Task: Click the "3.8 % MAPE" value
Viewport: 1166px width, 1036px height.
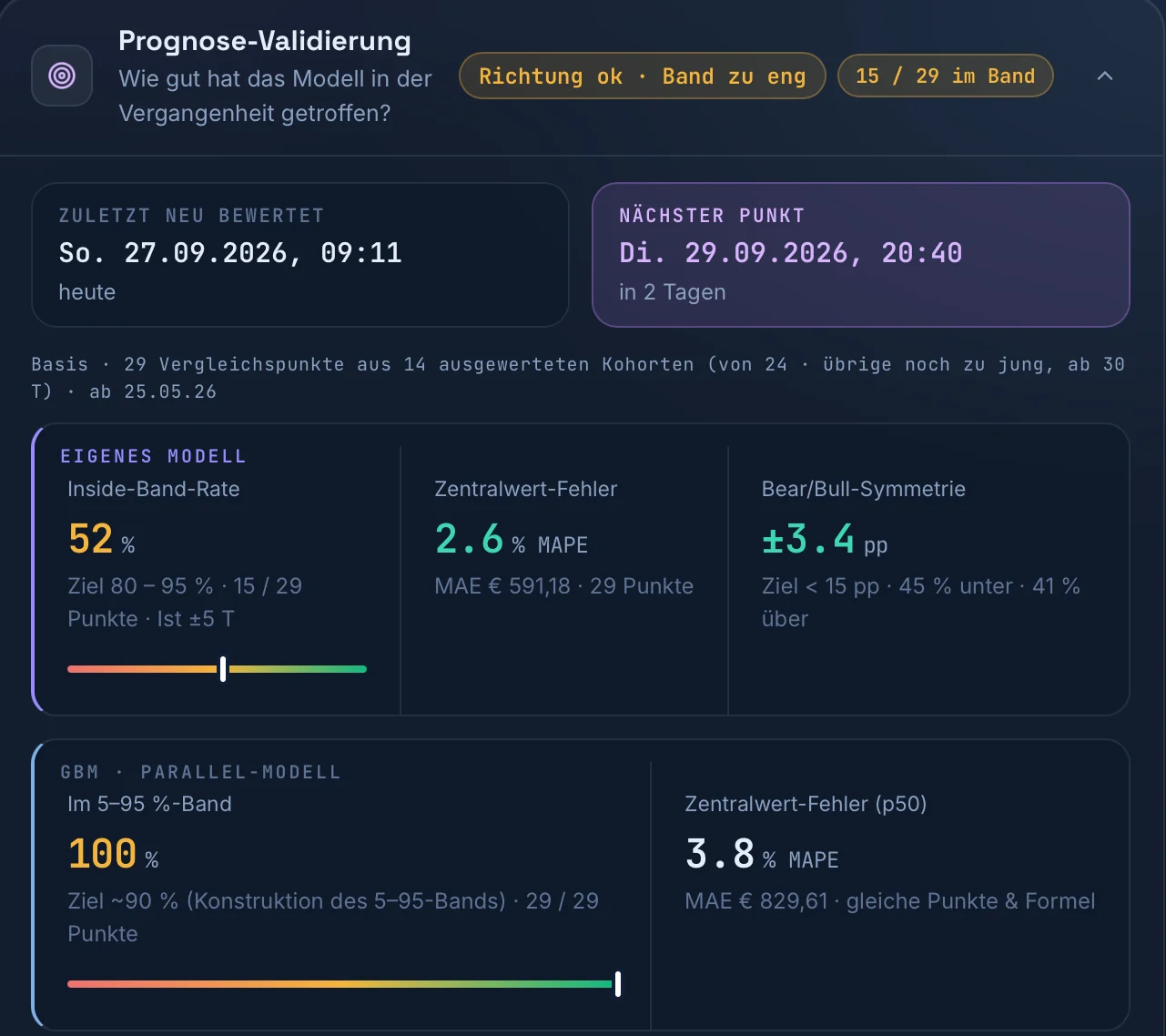Action: [762, 854]
